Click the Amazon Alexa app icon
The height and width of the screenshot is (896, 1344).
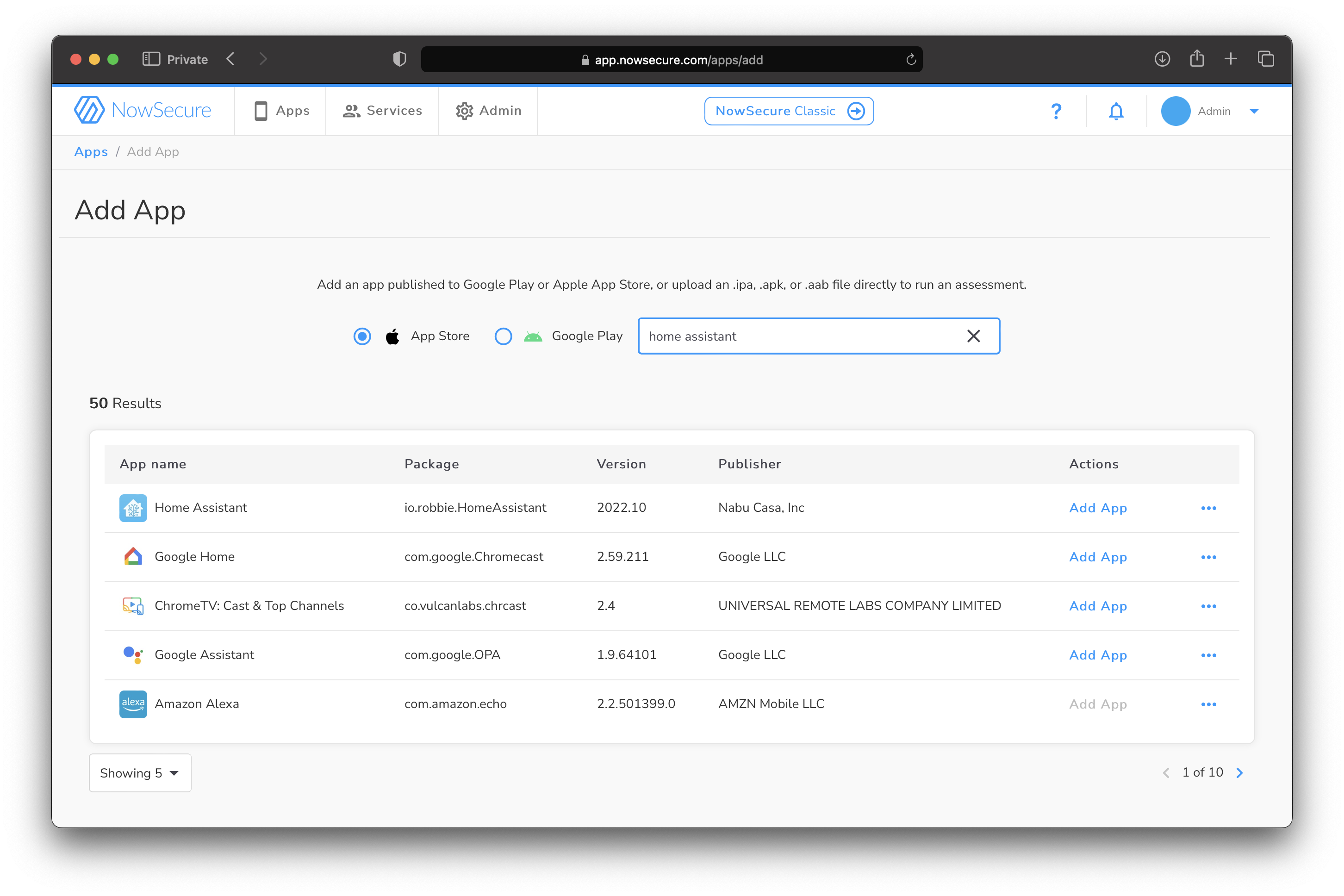(x=133, y=704)
